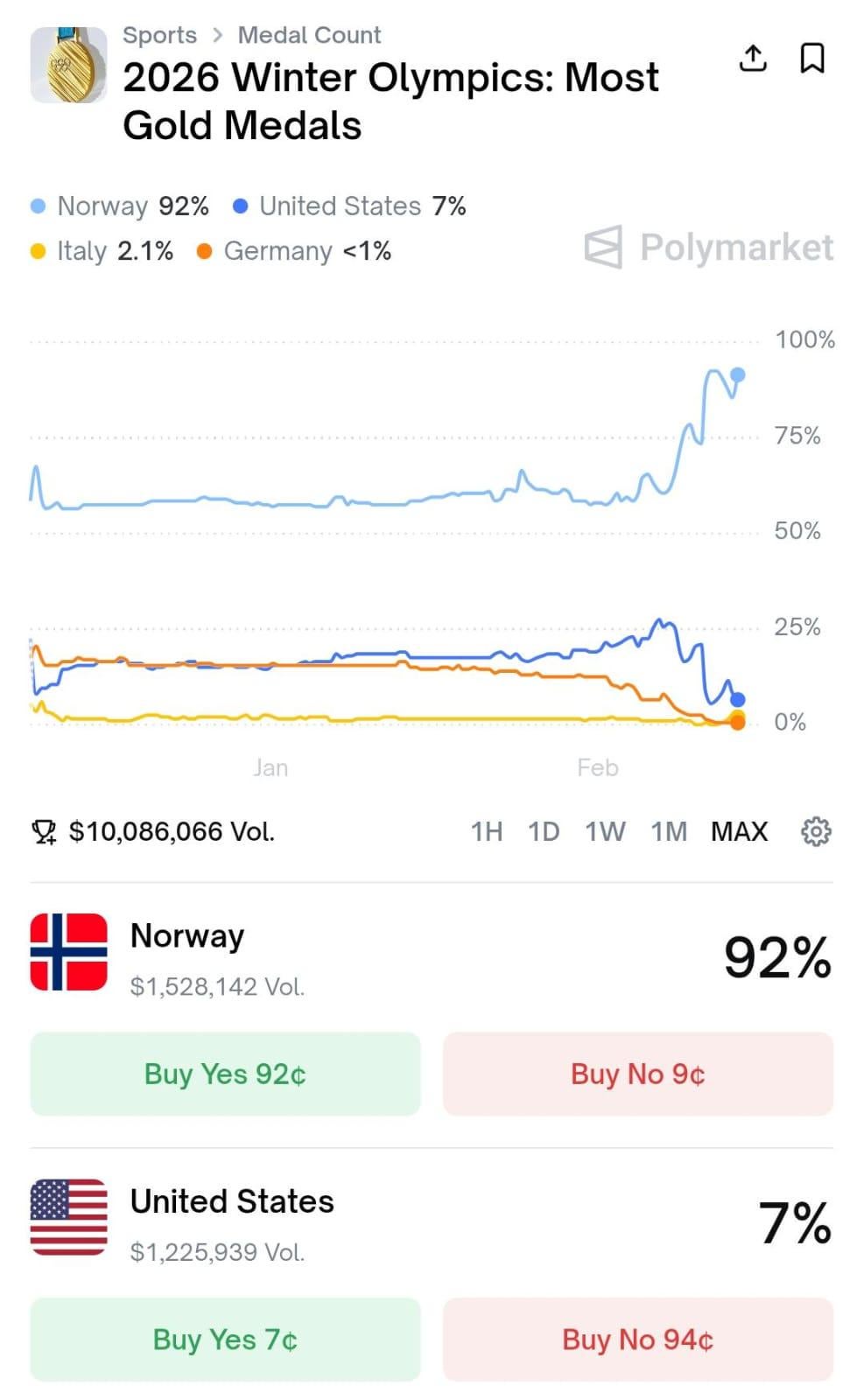Screen dimensions: 864x1400
Task: Open chart settings gear icon
Action: pyautogui.click(x=816, y=831)
